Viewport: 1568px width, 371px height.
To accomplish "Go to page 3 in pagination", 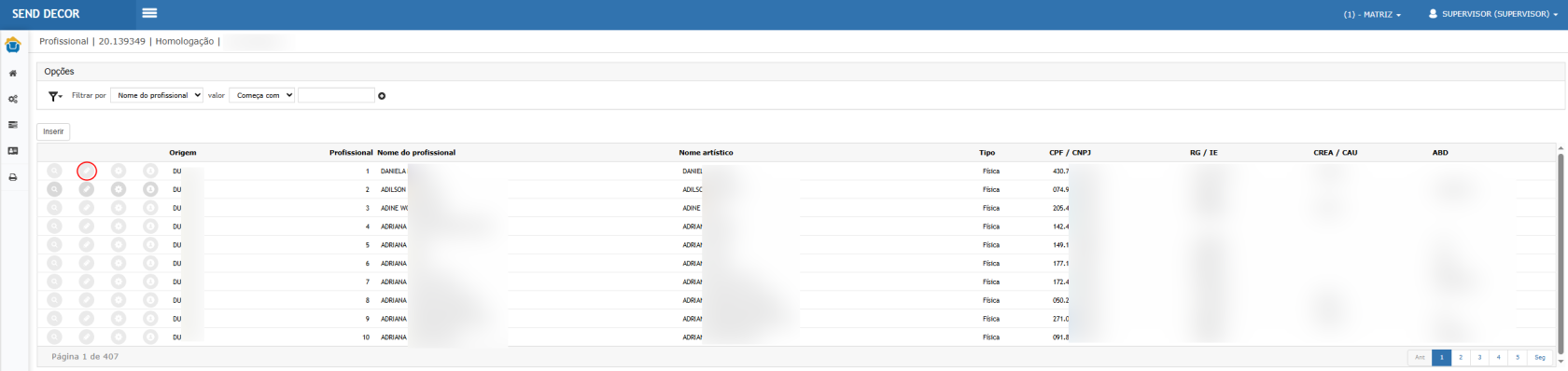I will tap(1479, 357).
